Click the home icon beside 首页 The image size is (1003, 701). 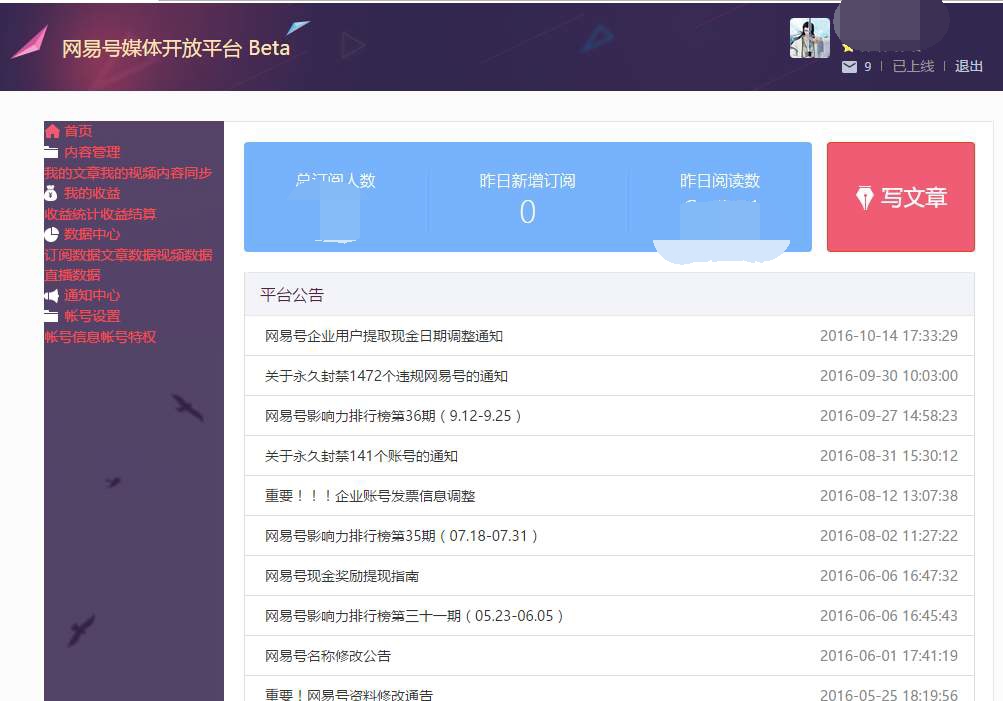(x=52, y=131)
